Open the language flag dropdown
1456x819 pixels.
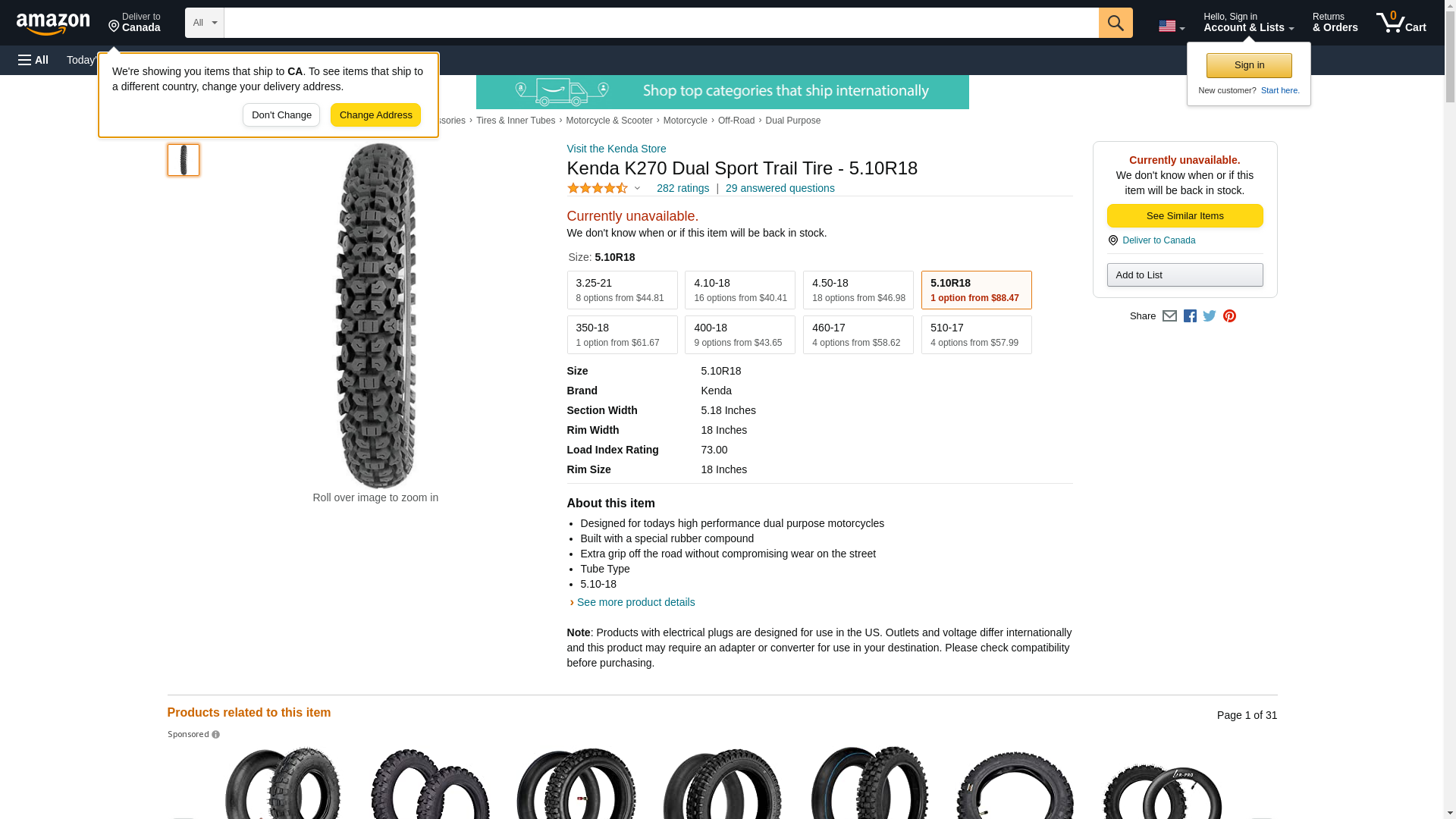[1171, 27]
